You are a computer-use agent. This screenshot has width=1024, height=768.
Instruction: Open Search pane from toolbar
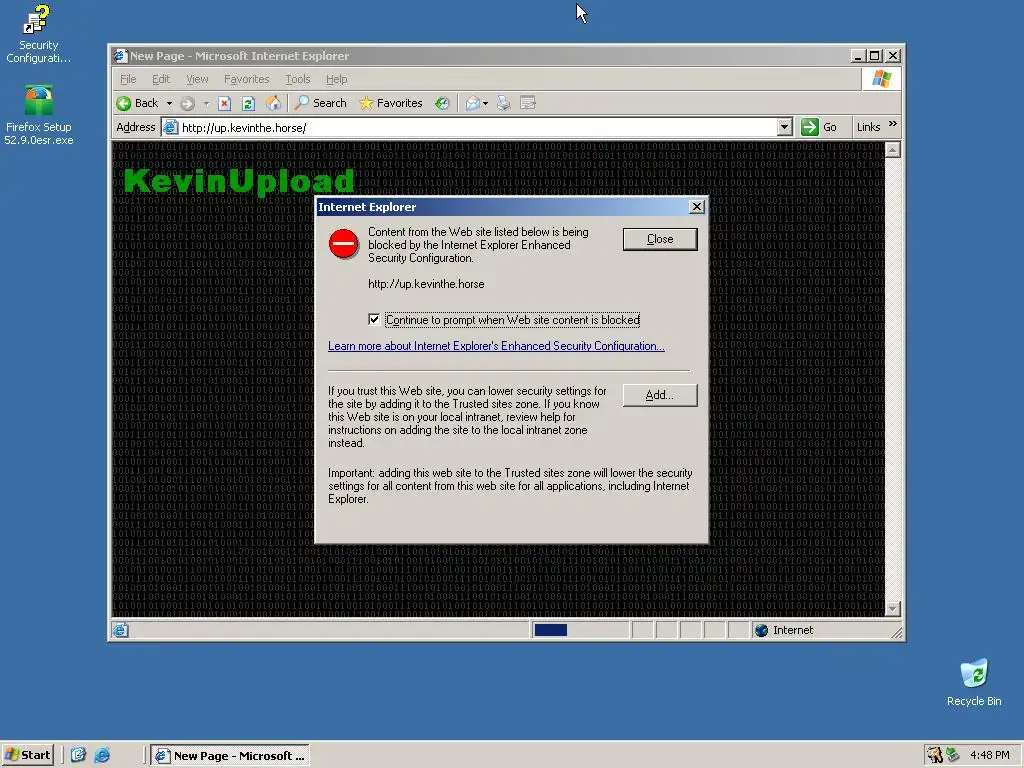point(320,103)
